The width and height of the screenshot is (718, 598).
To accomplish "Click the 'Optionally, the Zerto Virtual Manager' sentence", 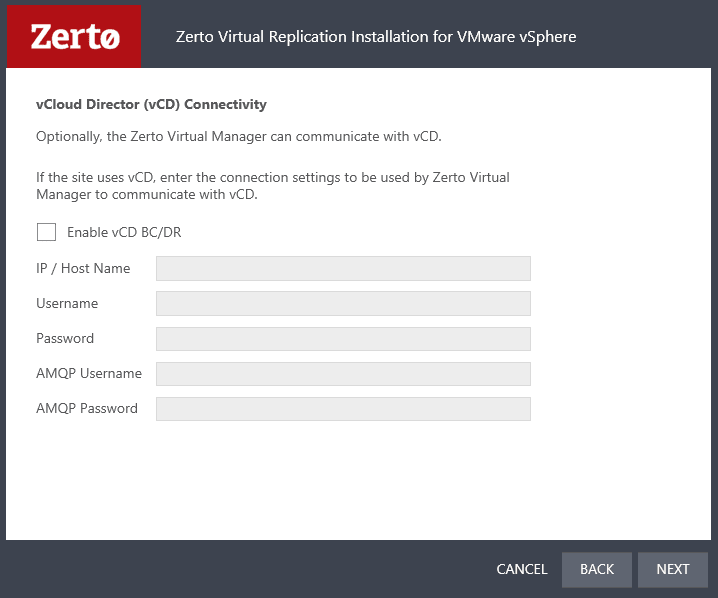I will 239,137.
